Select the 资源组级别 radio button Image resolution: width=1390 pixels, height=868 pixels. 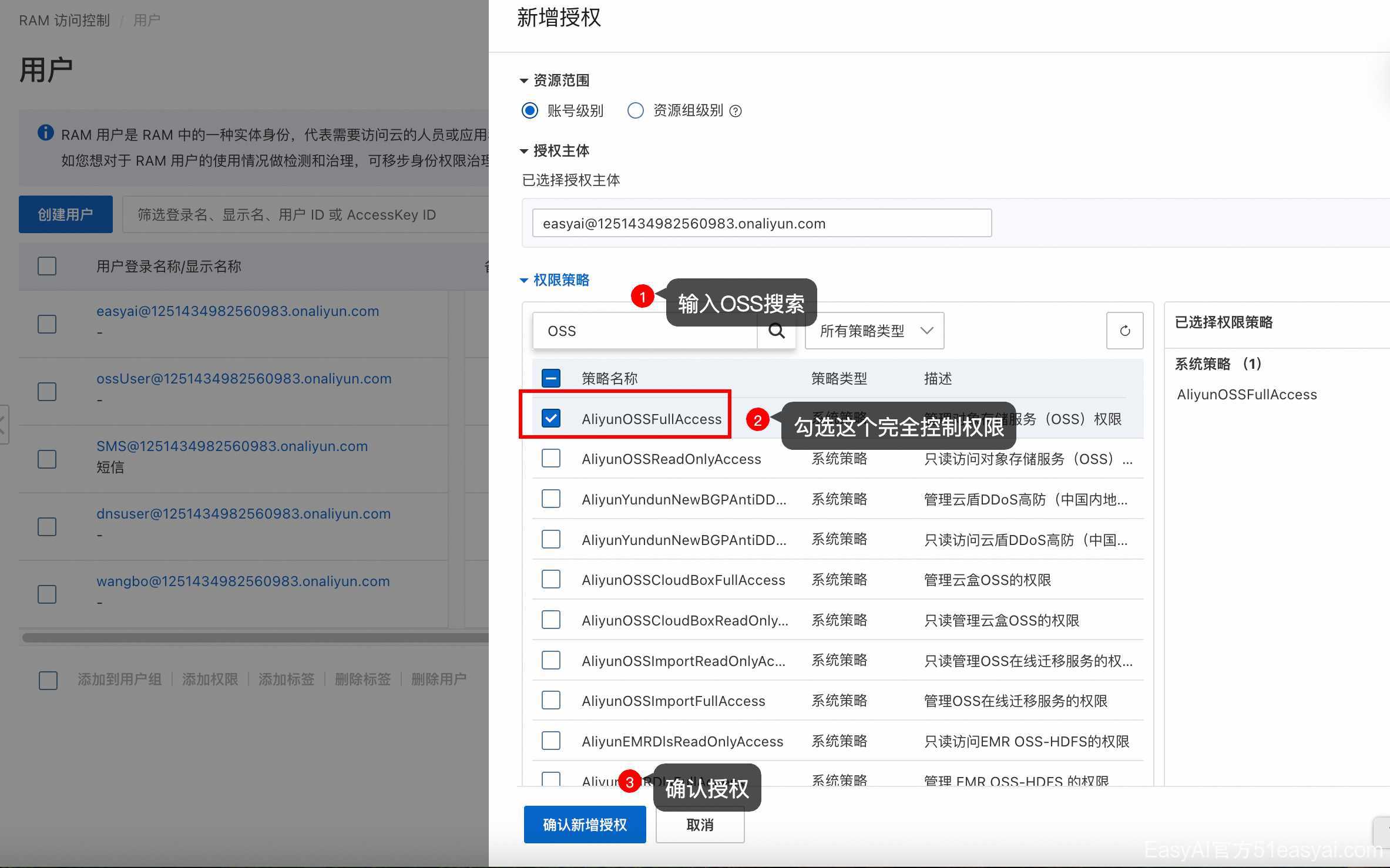[635, 110]
